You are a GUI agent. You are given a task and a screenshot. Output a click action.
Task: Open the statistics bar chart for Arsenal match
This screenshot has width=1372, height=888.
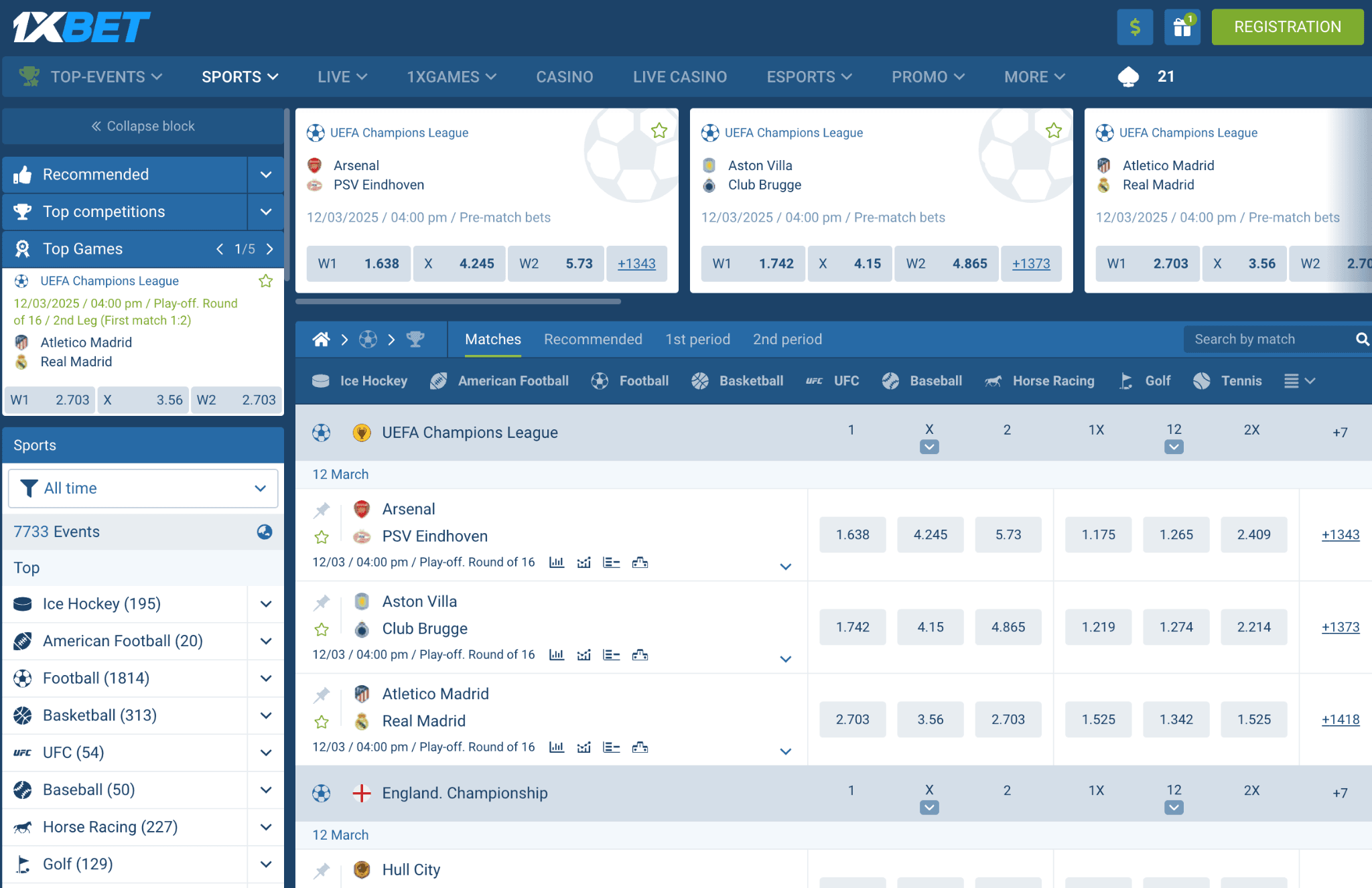(556, 563)
